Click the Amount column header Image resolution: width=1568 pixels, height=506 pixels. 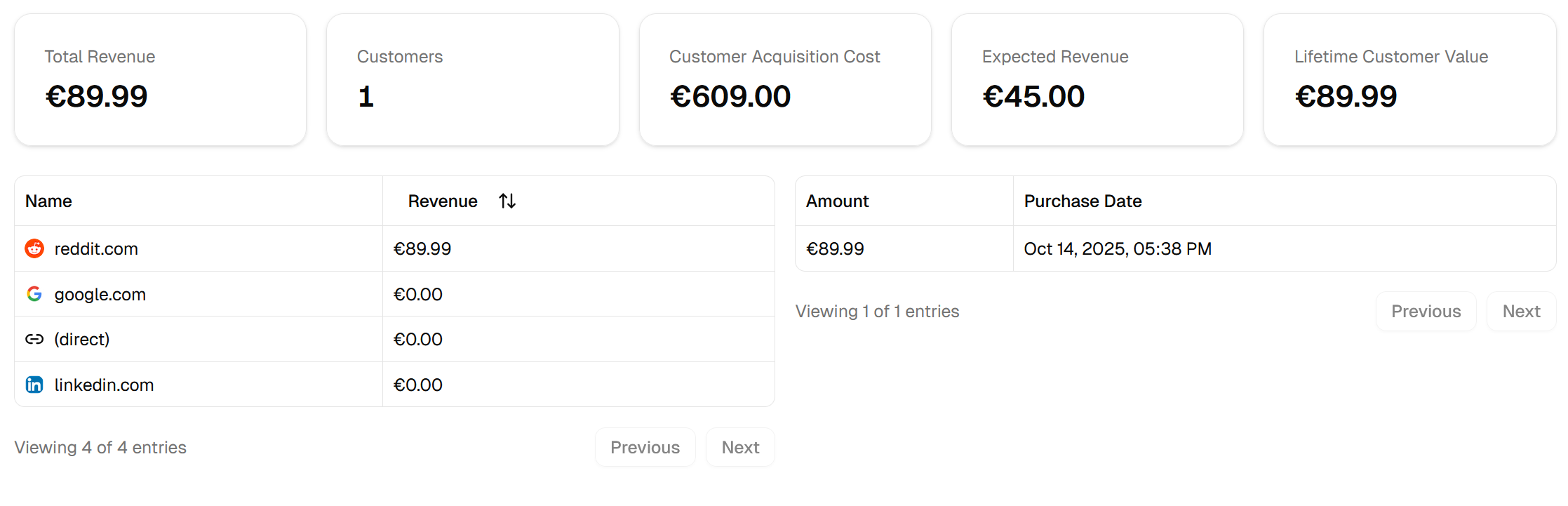pyautogui.click(x=837, y=201)
